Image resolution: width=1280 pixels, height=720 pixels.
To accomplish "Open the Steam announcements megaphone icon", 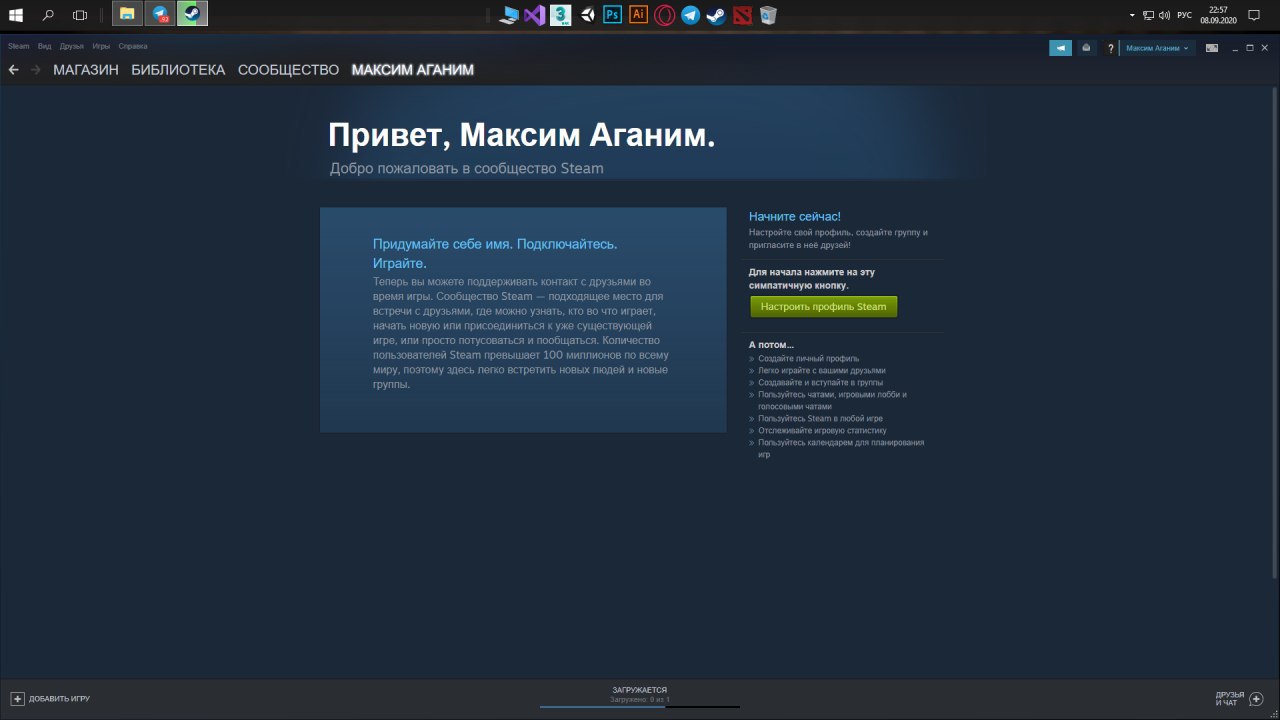I will click(1060, 48).
